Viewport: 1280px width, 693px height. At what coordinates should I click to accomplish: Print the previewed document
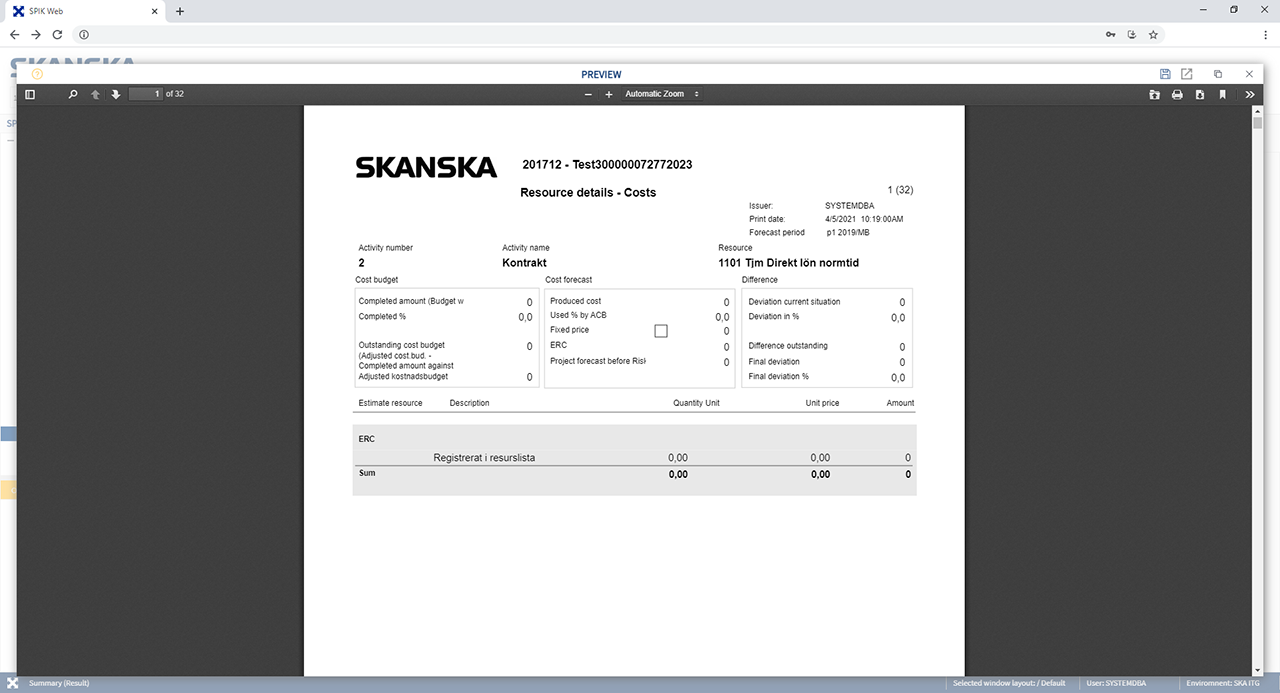click(1177, 94)
